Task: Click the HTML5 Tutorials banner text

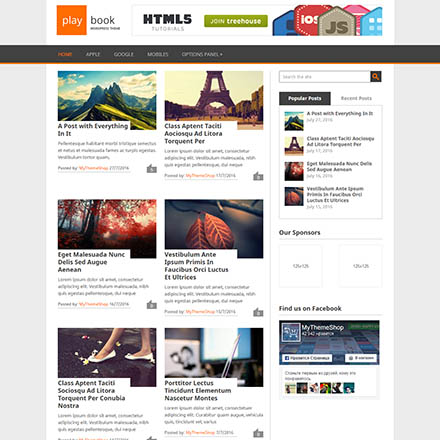Action: pos(168,22)
